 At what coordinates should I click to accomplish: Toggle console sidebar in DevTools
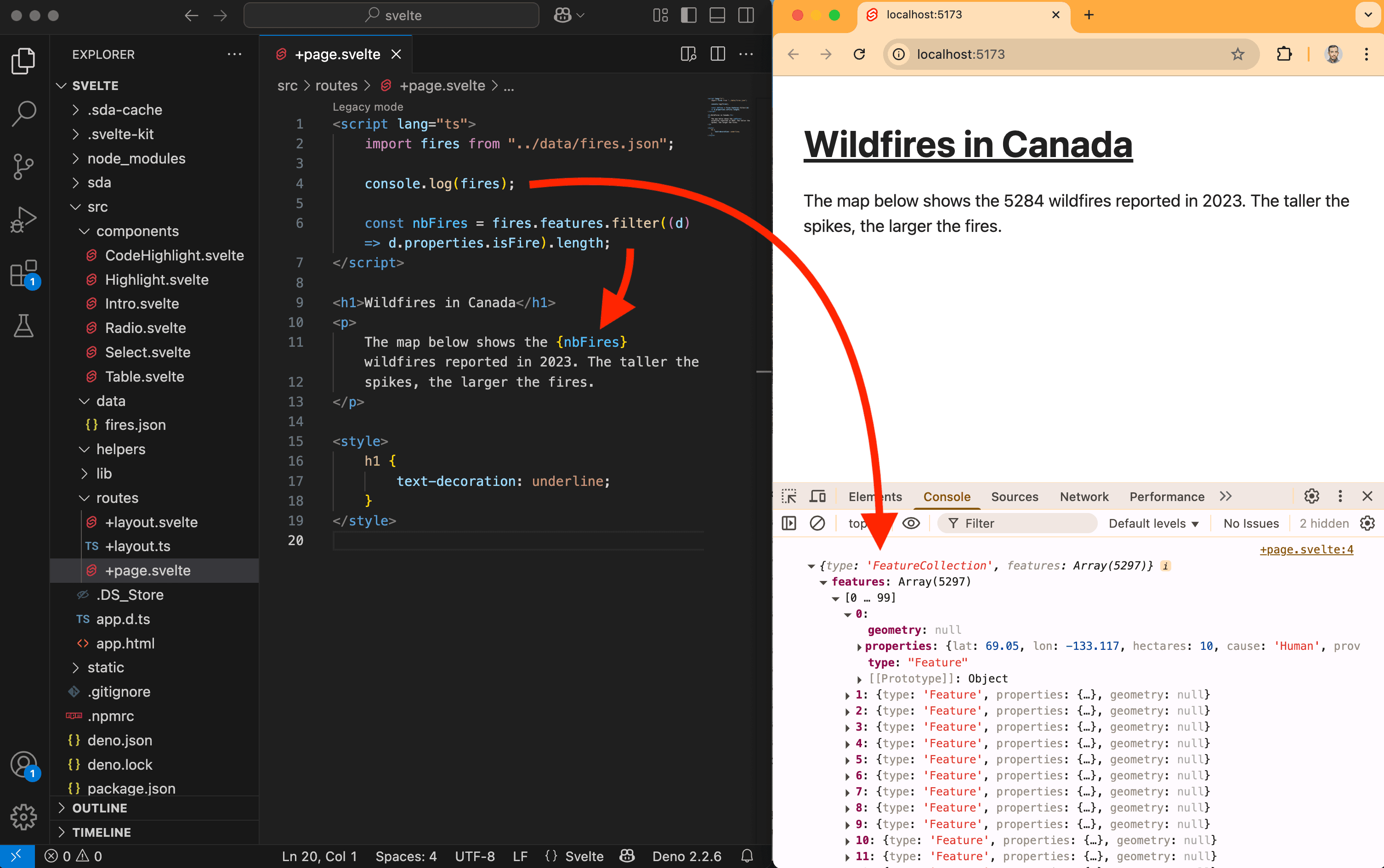pyautogui.click(x=789, y=524)
